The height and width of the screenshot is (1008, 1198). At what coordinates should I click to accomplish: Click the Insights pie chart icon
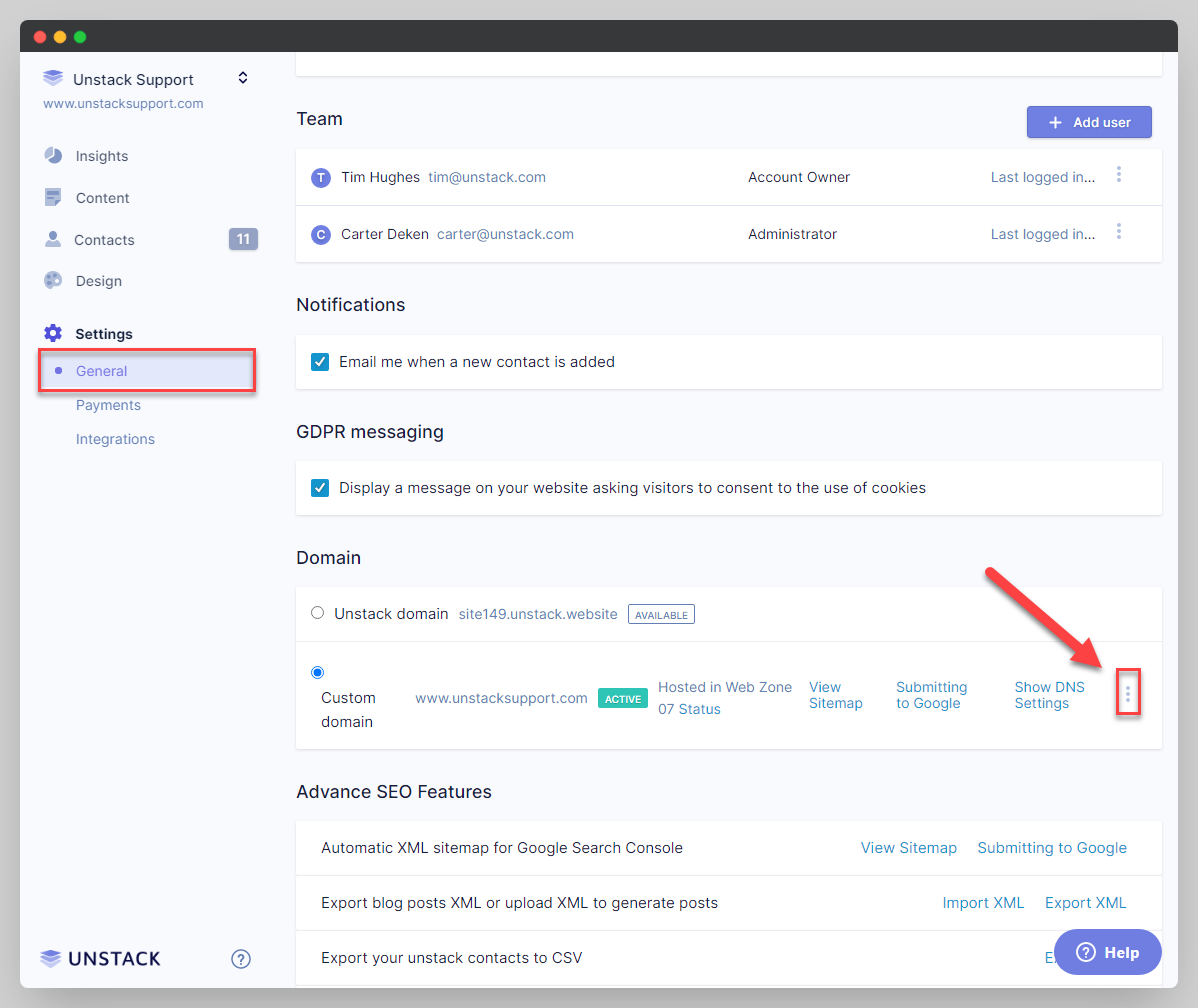pyautogui.click(x=53, y=156)
